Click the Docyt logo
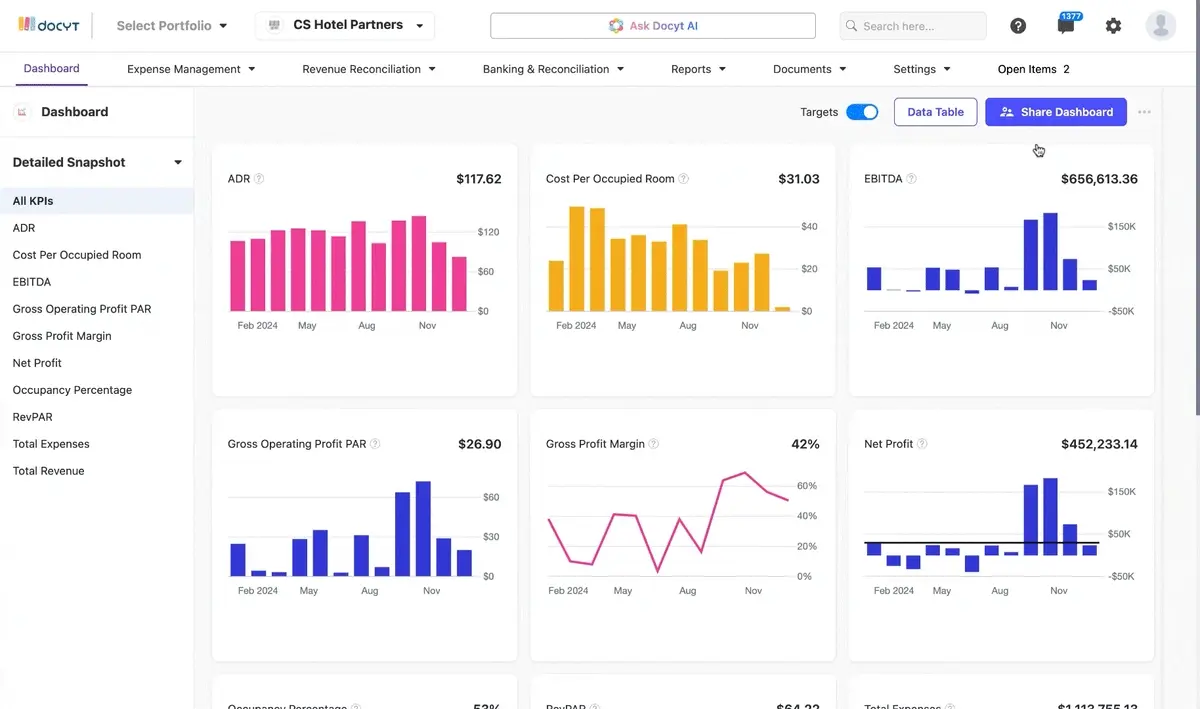This screenshot has height=709, width=1200. [49, 25]
